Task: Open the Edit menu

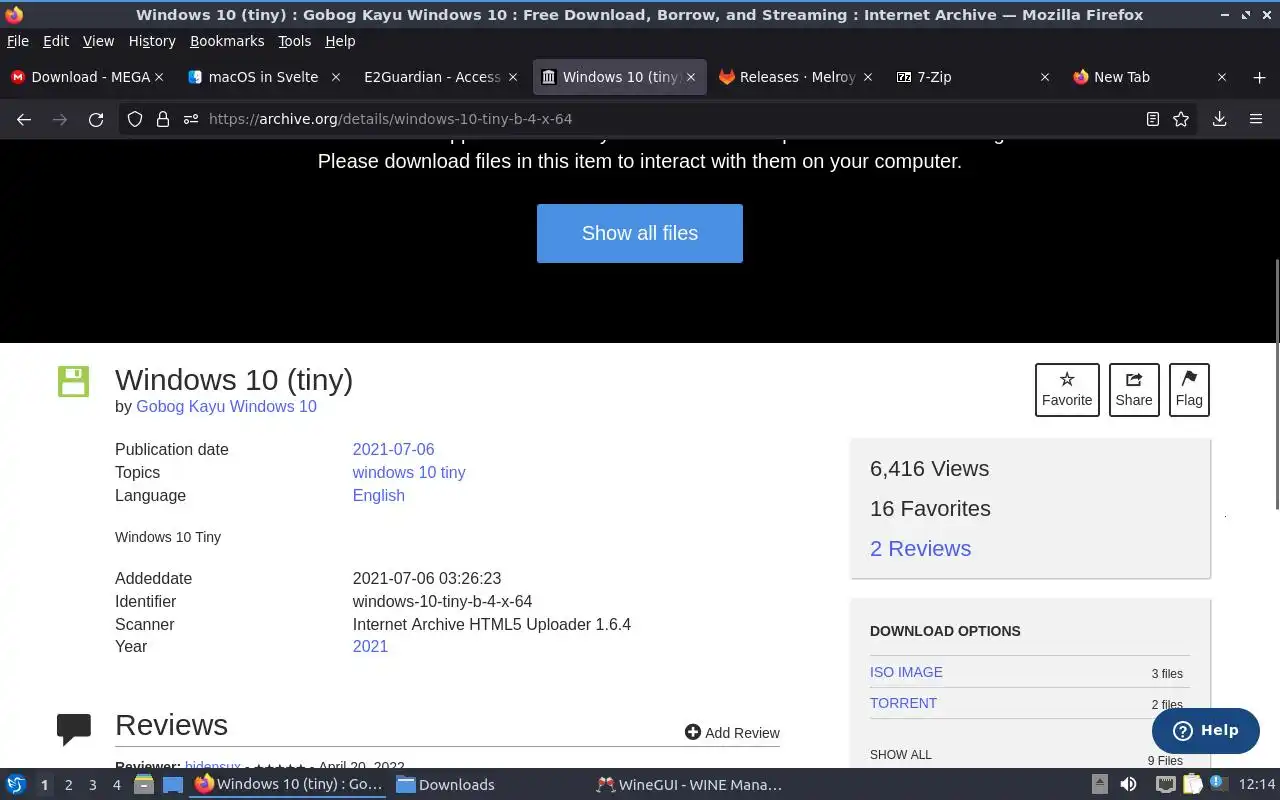Action: pos(56,41)
